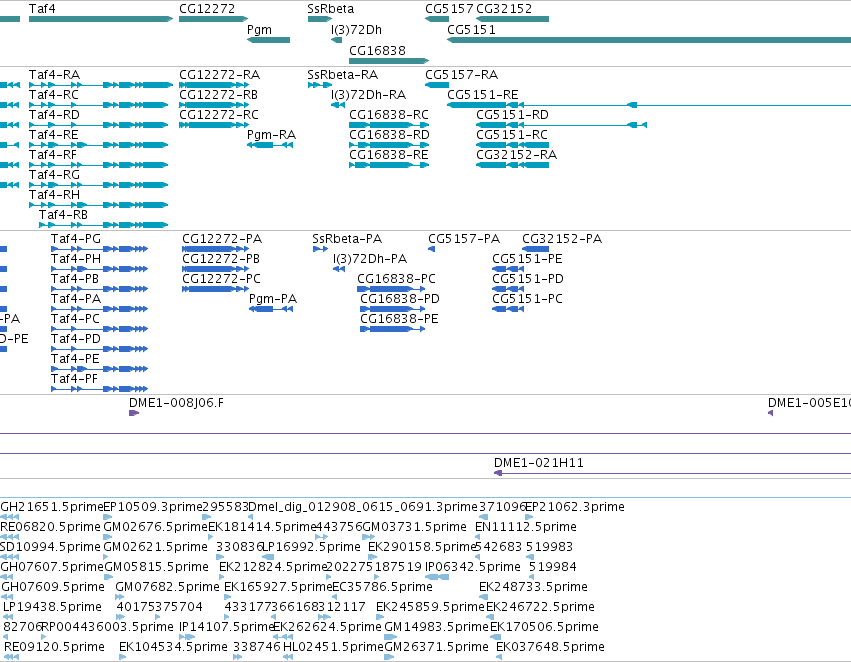
Task: Select transcript Taf4-RH
Action: coord(99,205)
